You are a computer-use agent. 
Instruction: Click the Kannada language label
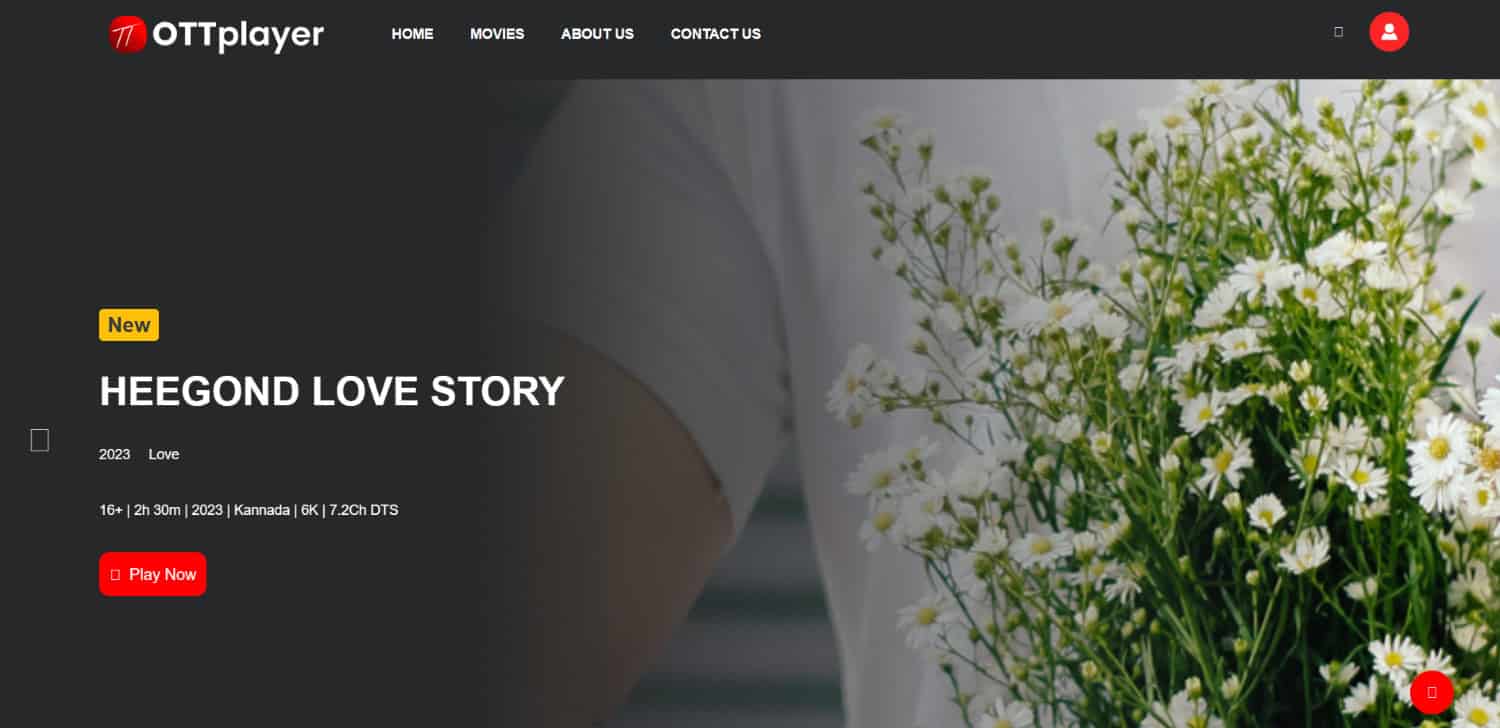coord(260,510)
